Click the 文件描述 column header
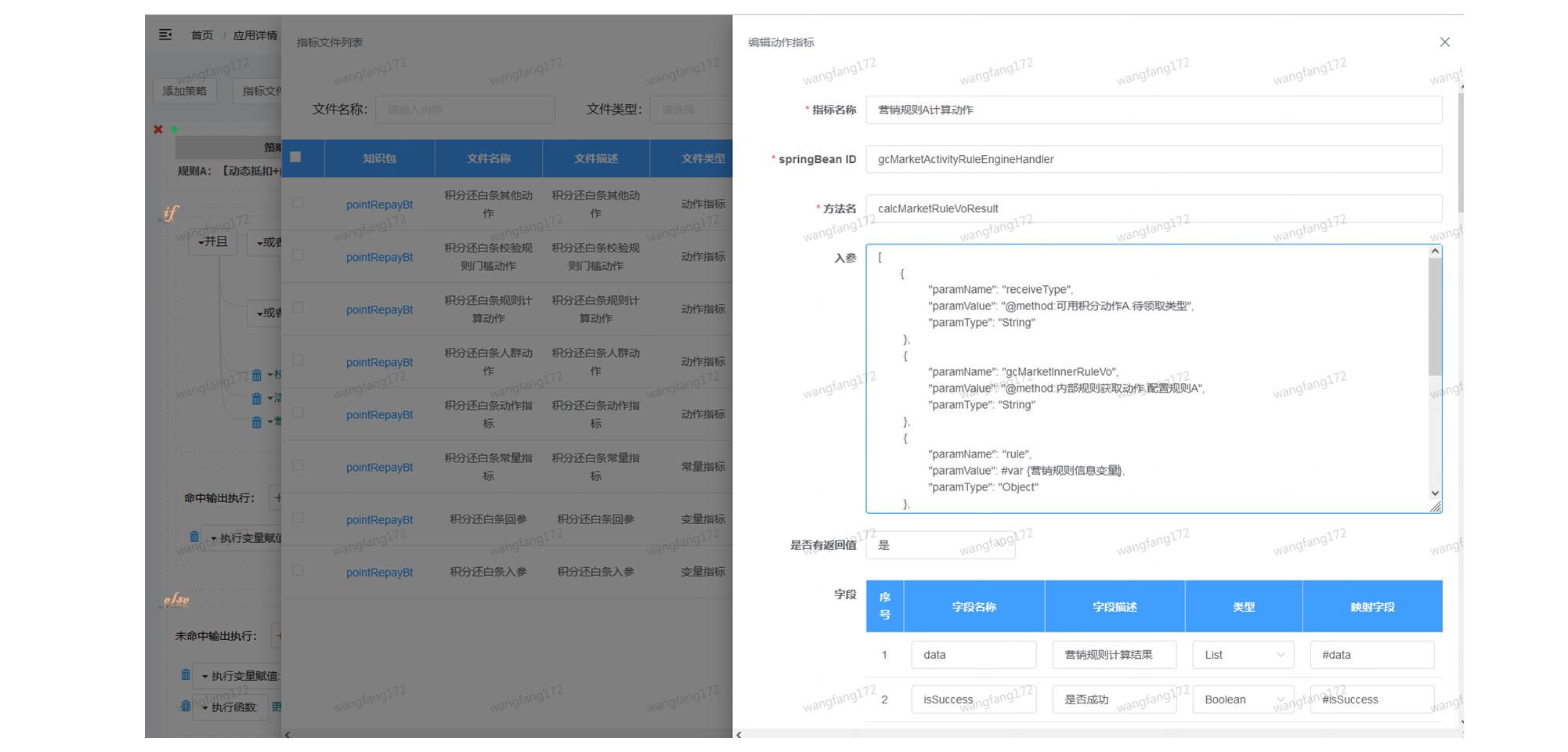Image resolution: width=1568 pixels, height=752 pixels. click(596, 158)
